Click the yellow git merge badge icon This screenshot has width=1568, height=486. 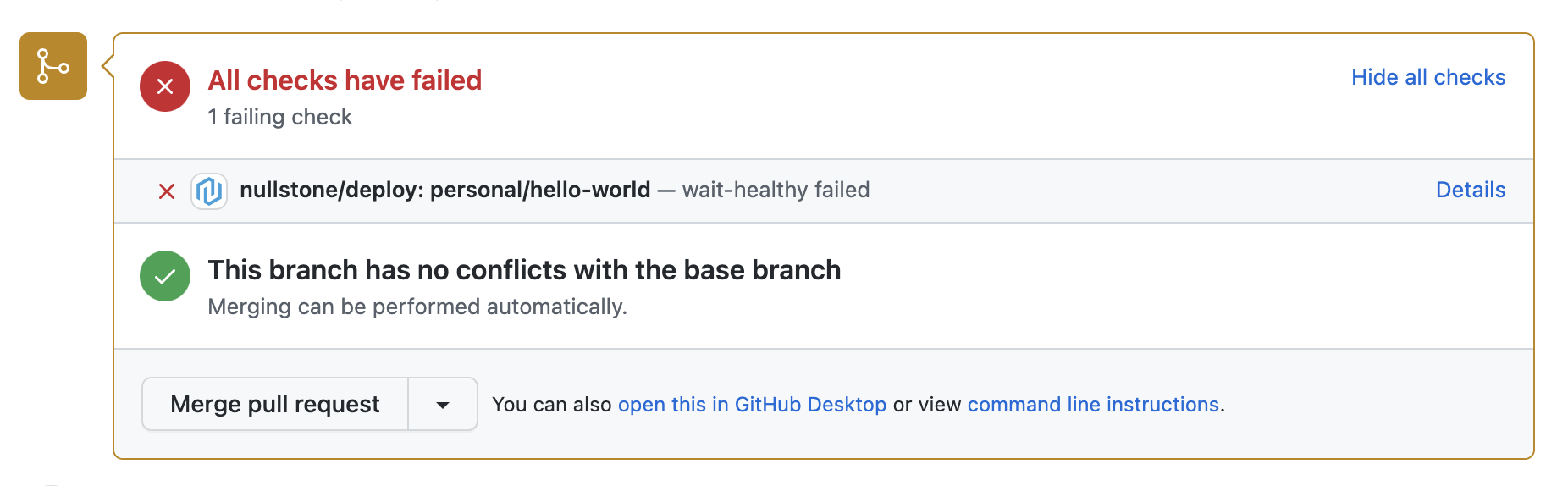pos(53,66)
